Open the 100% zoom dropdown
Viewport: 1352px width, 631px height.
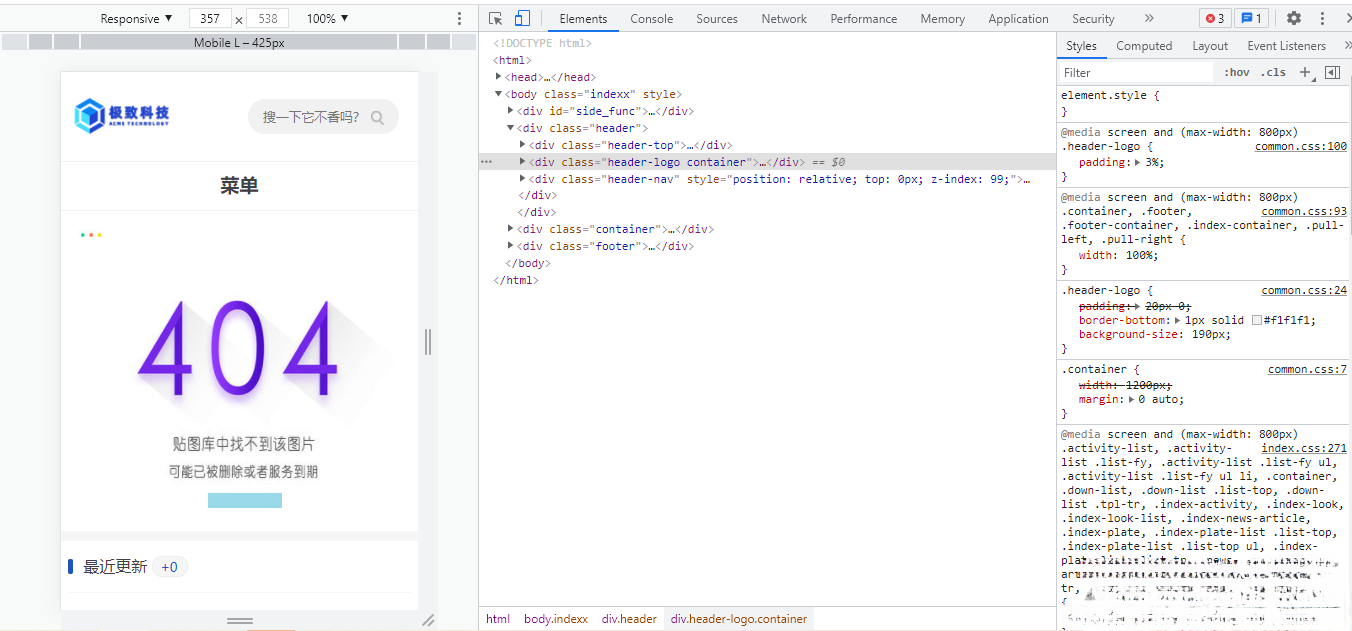click(327, 18)
